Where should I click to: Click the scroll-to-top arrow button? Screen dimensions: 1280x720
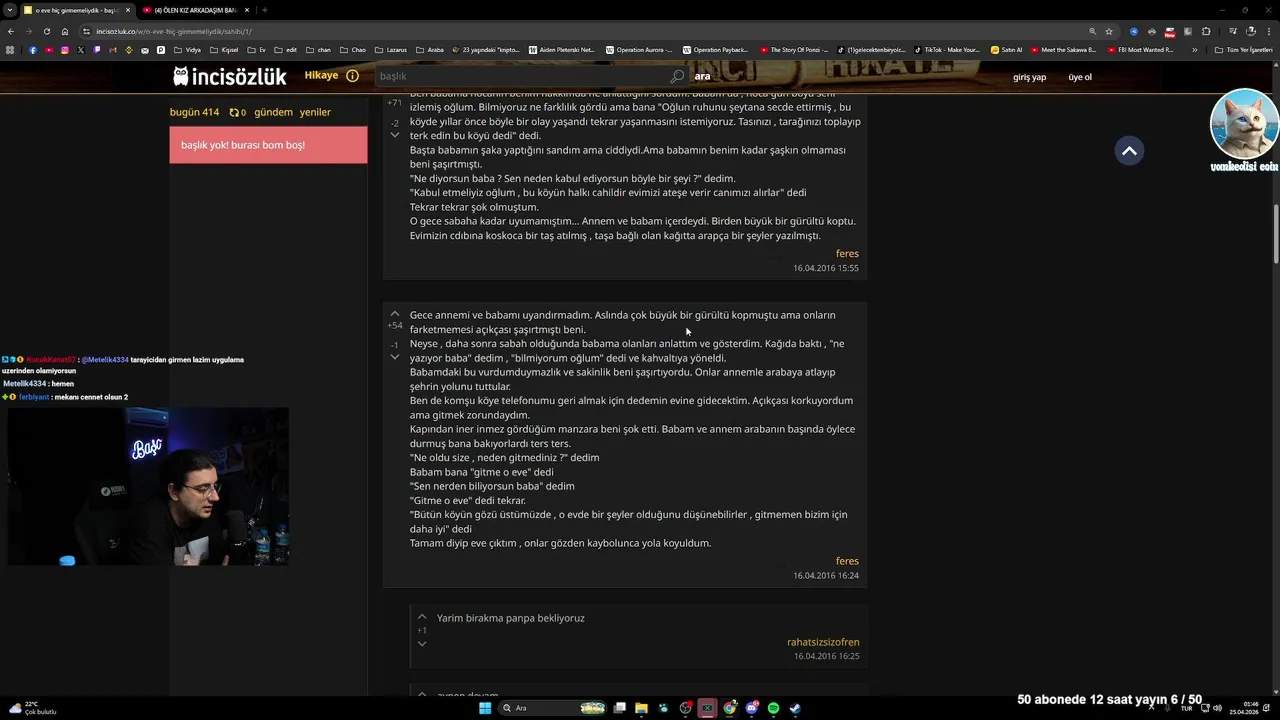[x=1129, y=151]
